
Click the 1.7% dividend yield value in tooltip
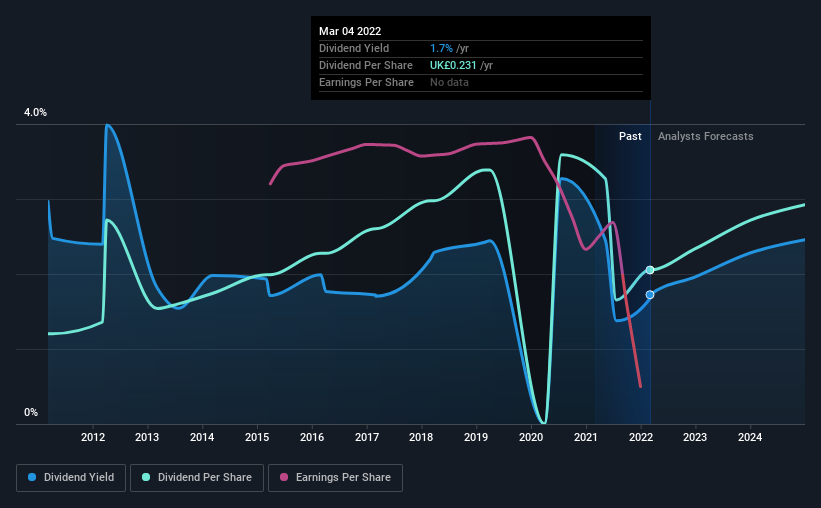coord(441,48)
